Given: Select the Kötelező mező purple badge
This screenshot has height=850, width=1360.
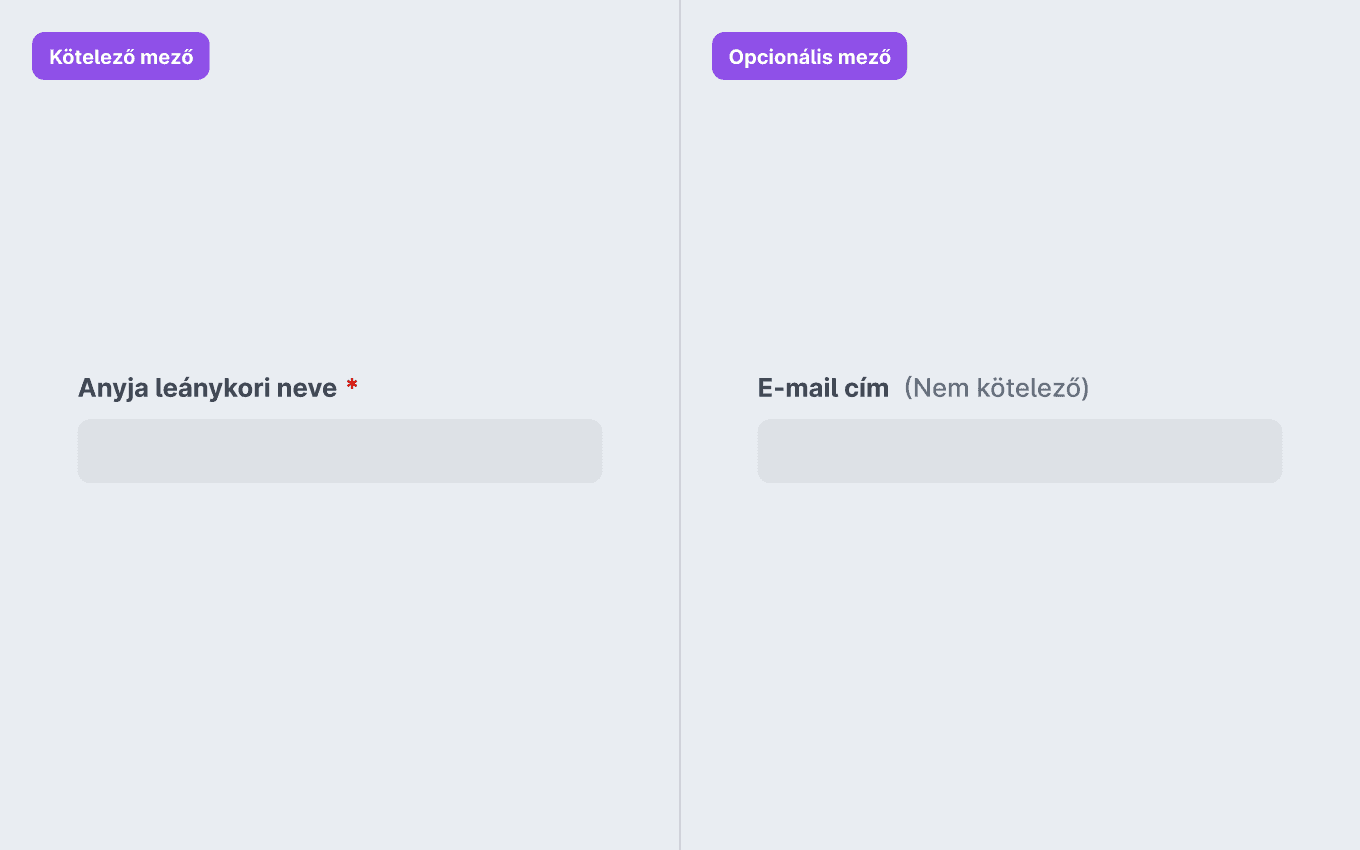Looking at the screenshot, I should (x=121, y=56).
